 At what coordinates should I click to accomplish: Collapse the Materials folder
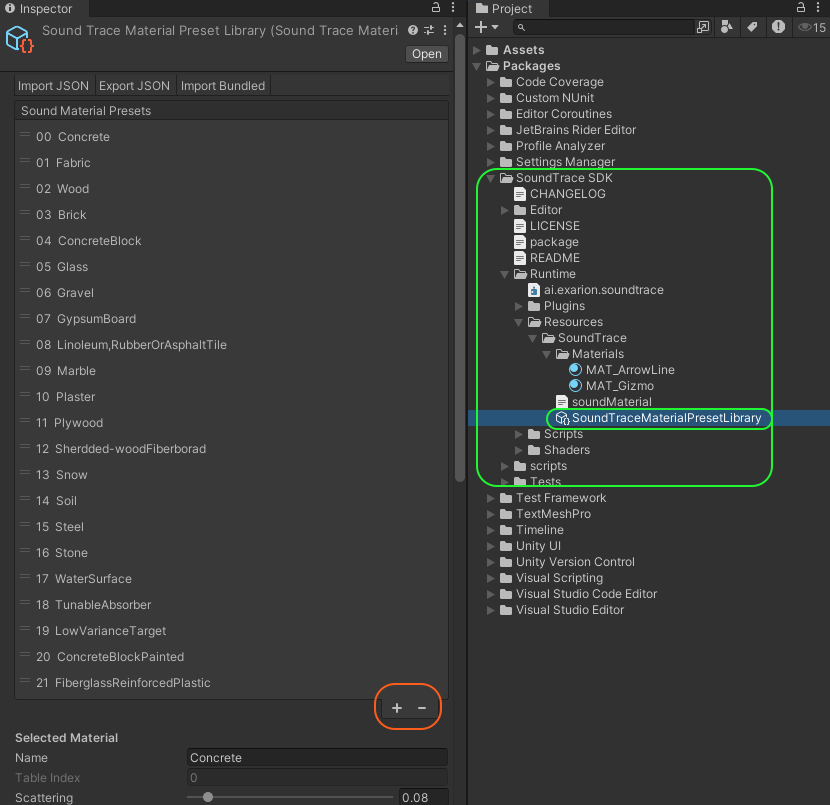point(547,354)
